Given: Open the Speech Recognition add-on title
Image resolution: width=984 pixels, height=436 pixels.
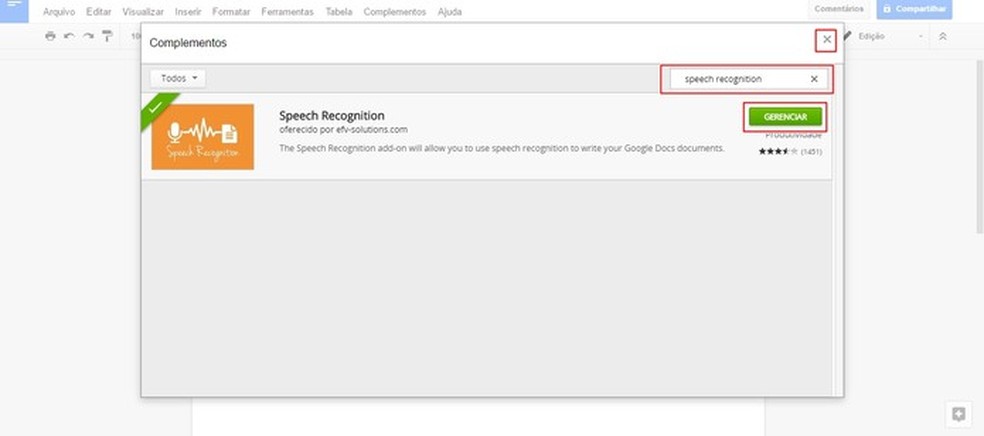Looking at the screenshot, I should [332, 116].
